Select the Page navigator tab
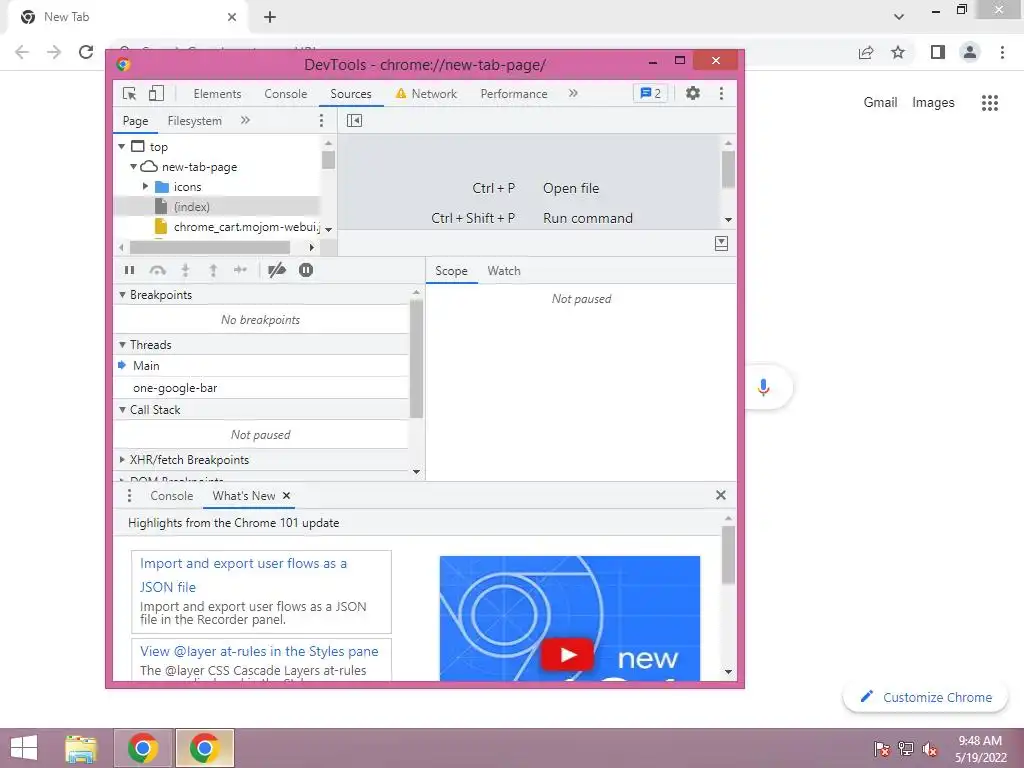Image resolution: width=1024 pixels, height=768 pixels. 135,121
